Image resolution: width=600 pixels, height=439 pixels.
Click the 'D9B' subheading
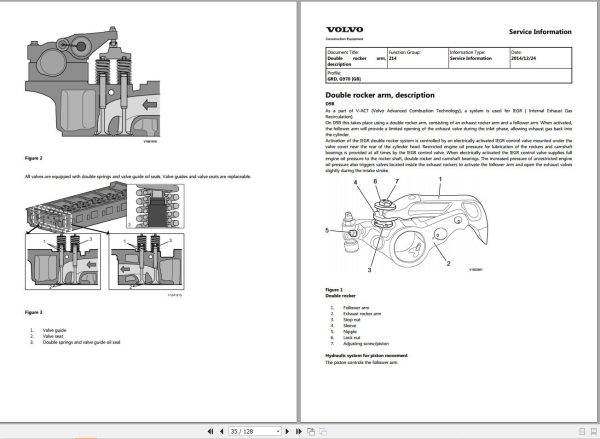[329, 104]
